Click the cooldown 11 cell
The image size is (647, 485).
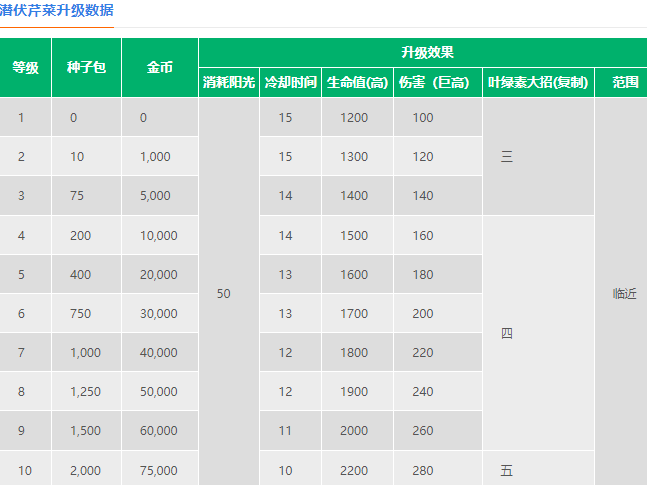290,431
